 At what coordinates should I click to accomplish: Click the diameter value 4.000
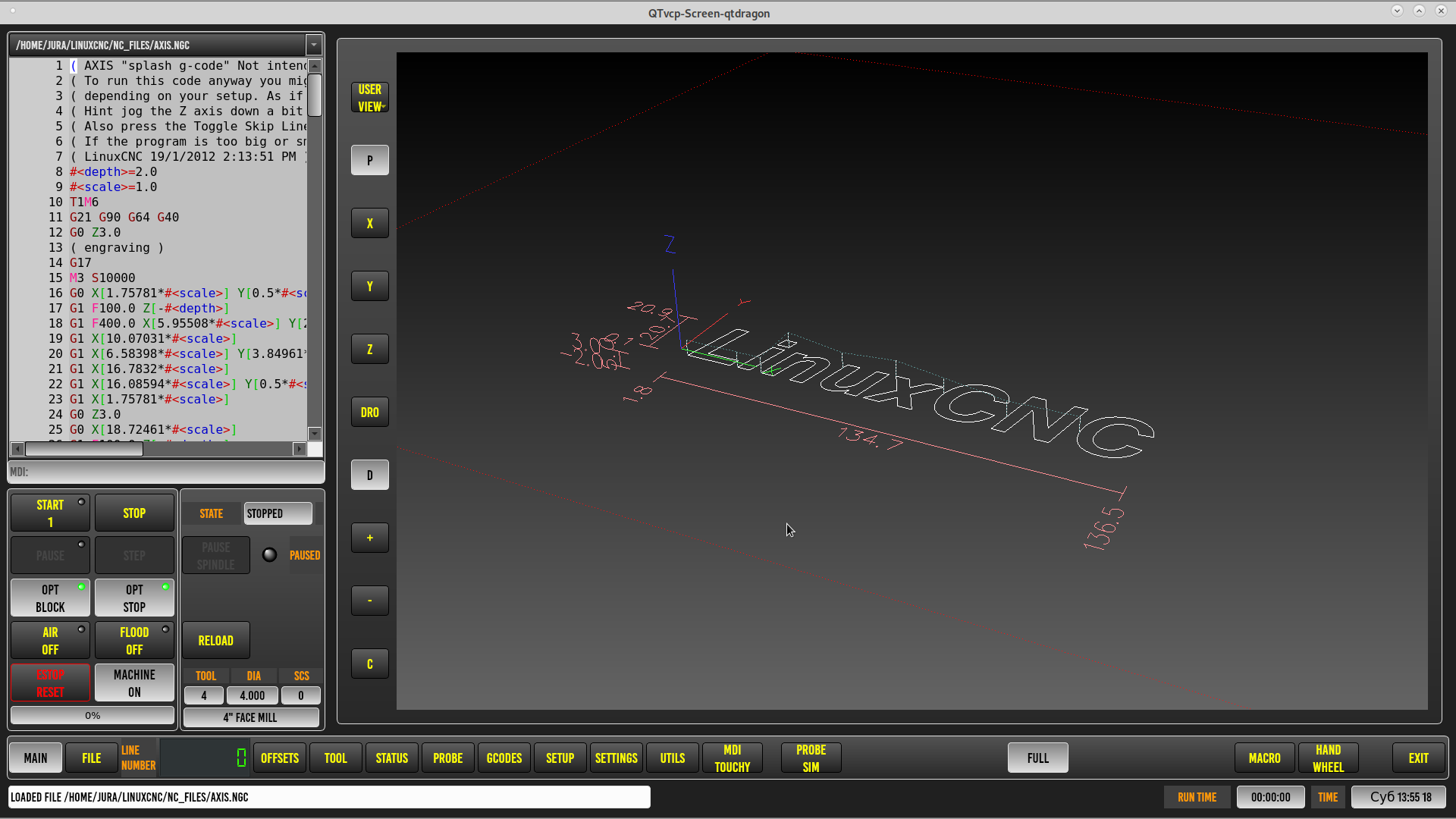(x=252, y=695)
